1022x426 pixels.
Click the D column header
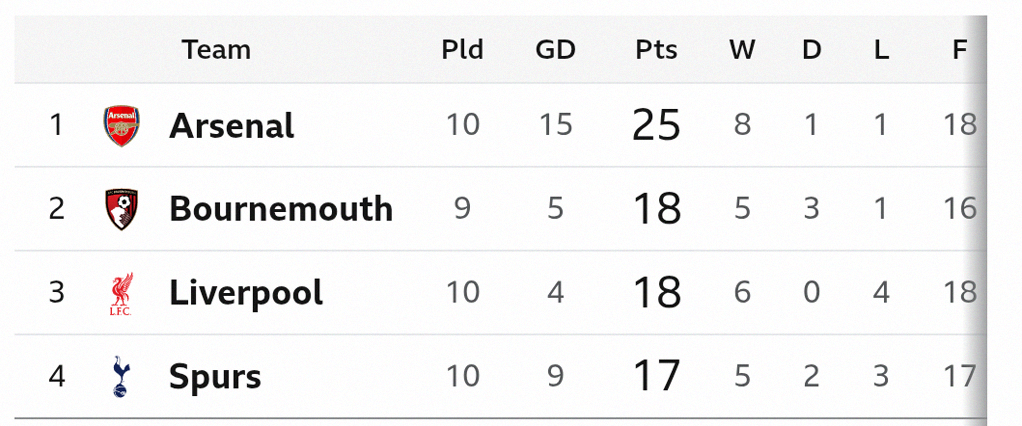(x=811, y=50)
